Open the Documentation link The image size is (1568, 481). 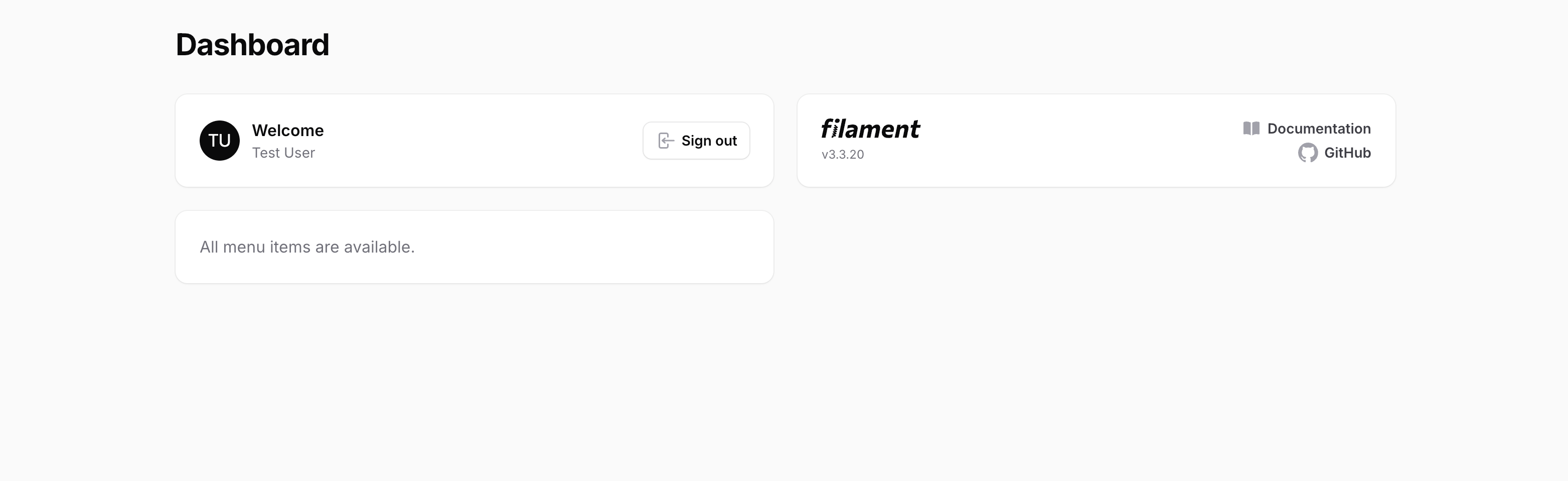[1318, 129]
